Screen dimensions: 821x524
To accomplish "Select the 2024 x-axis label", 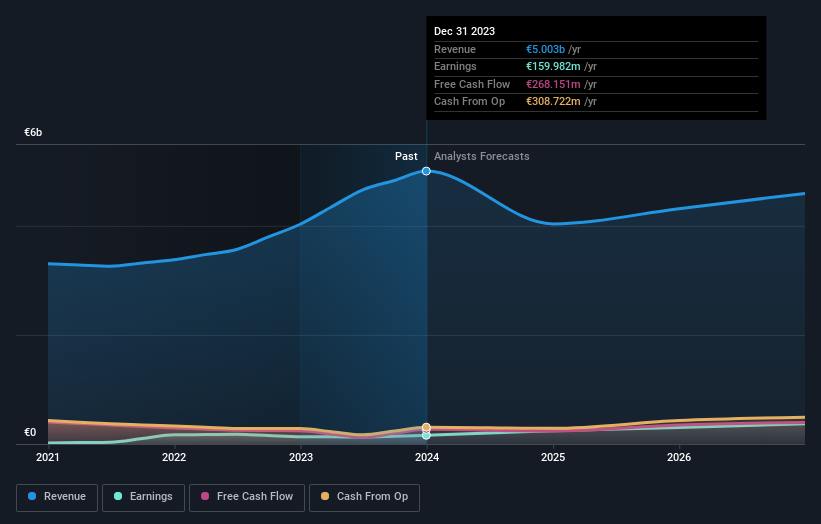I will pos(427,457).
